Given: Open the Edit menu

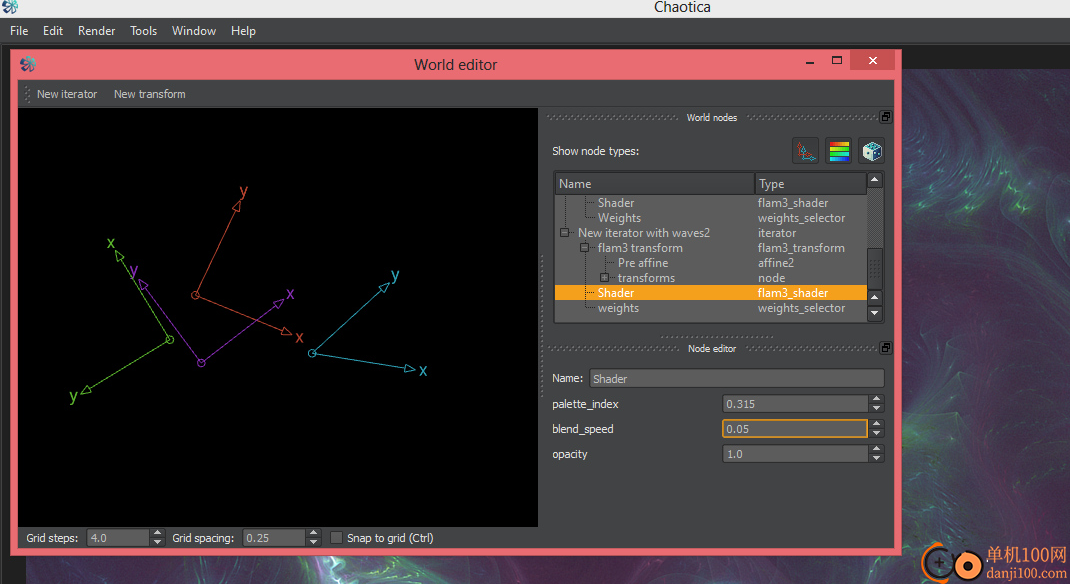Looking at the screenshot, I should pyautogui.click(x=53, y=31).
